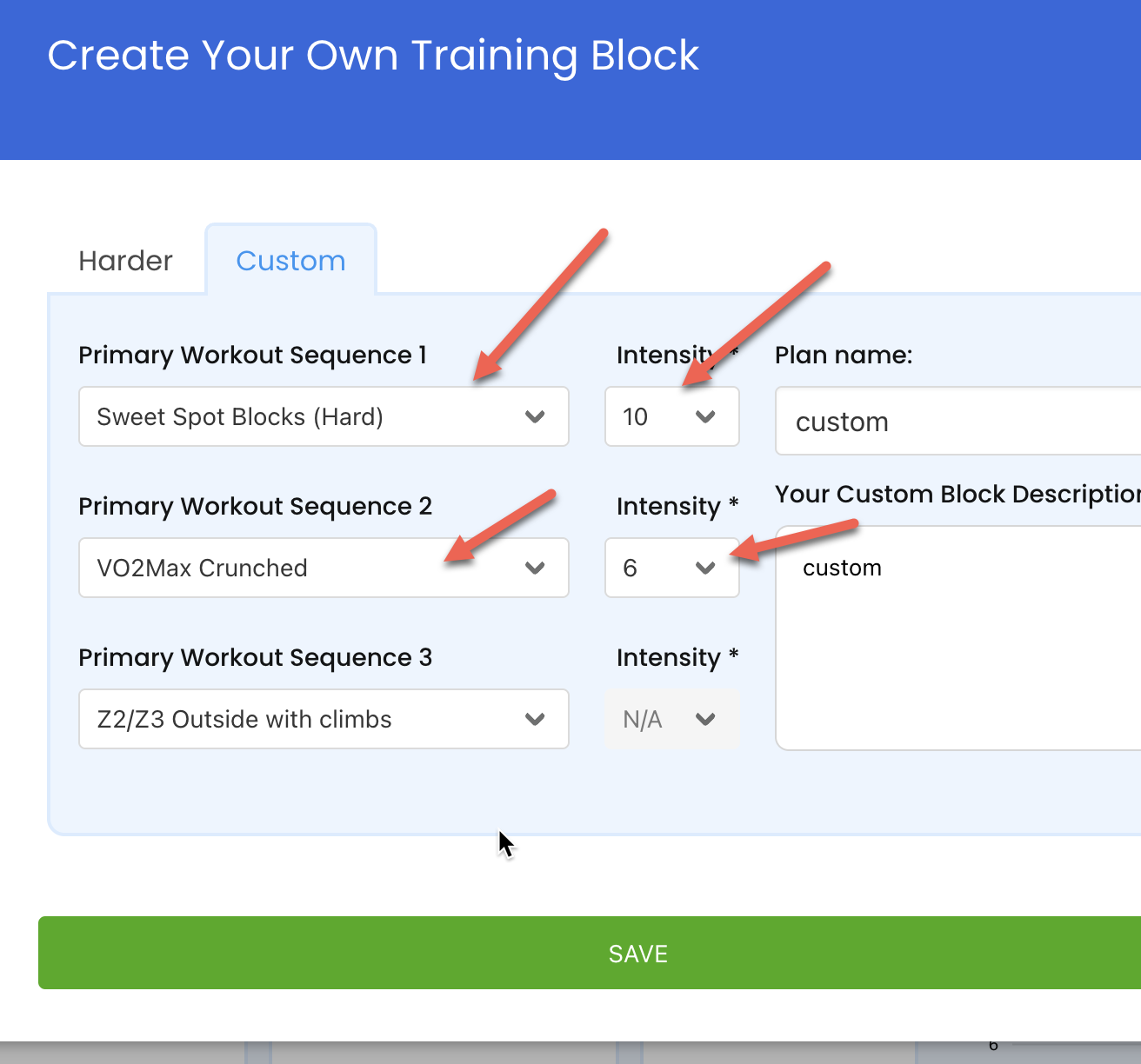Open Primary Workout Sequence 3 dropdown
Image resolution: width=1141 pixels, height=1064 pixels.
click(324, 719)
